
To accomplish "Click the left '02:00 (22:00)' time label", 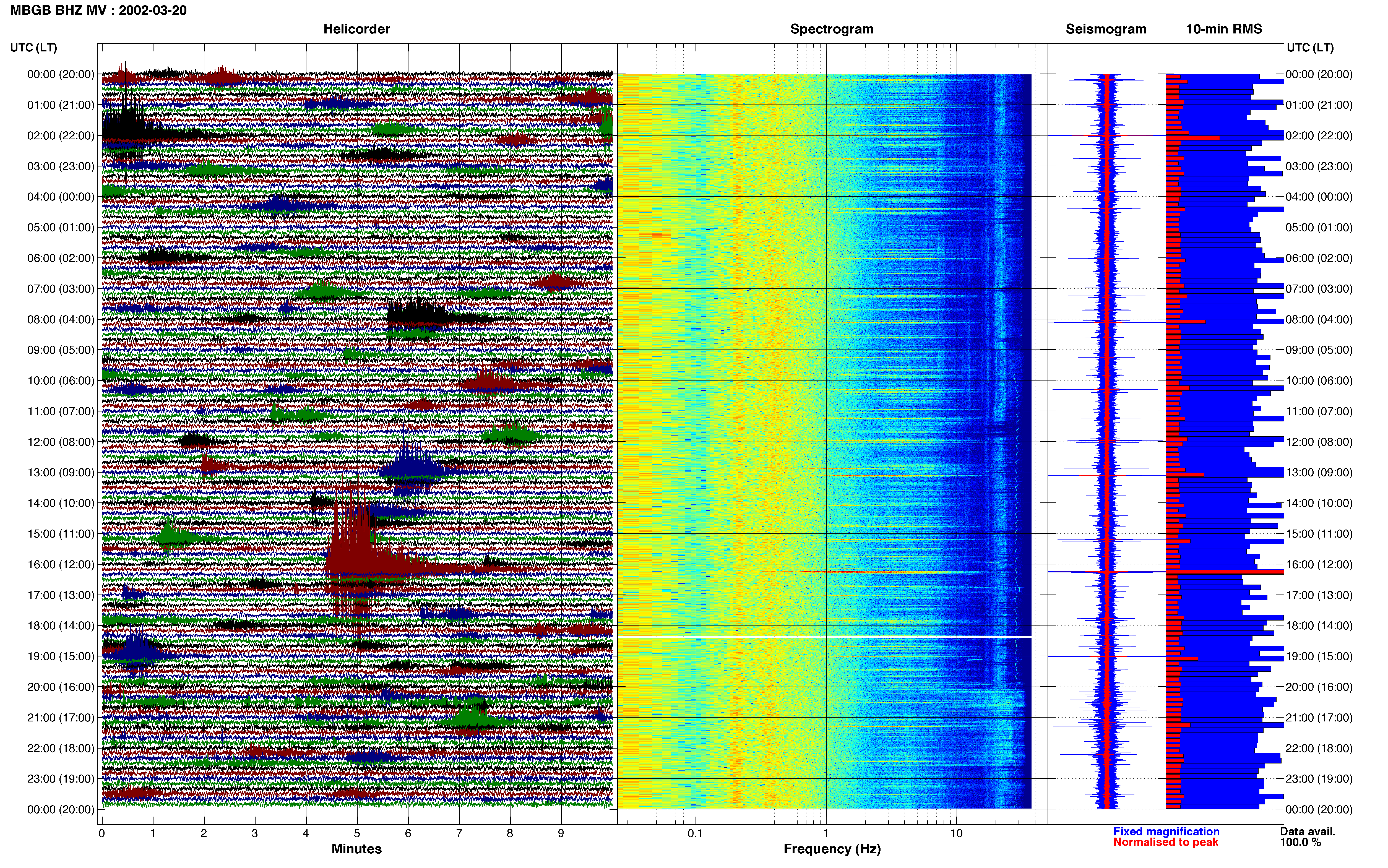I will pyautogui.click(x=61, y=135).
